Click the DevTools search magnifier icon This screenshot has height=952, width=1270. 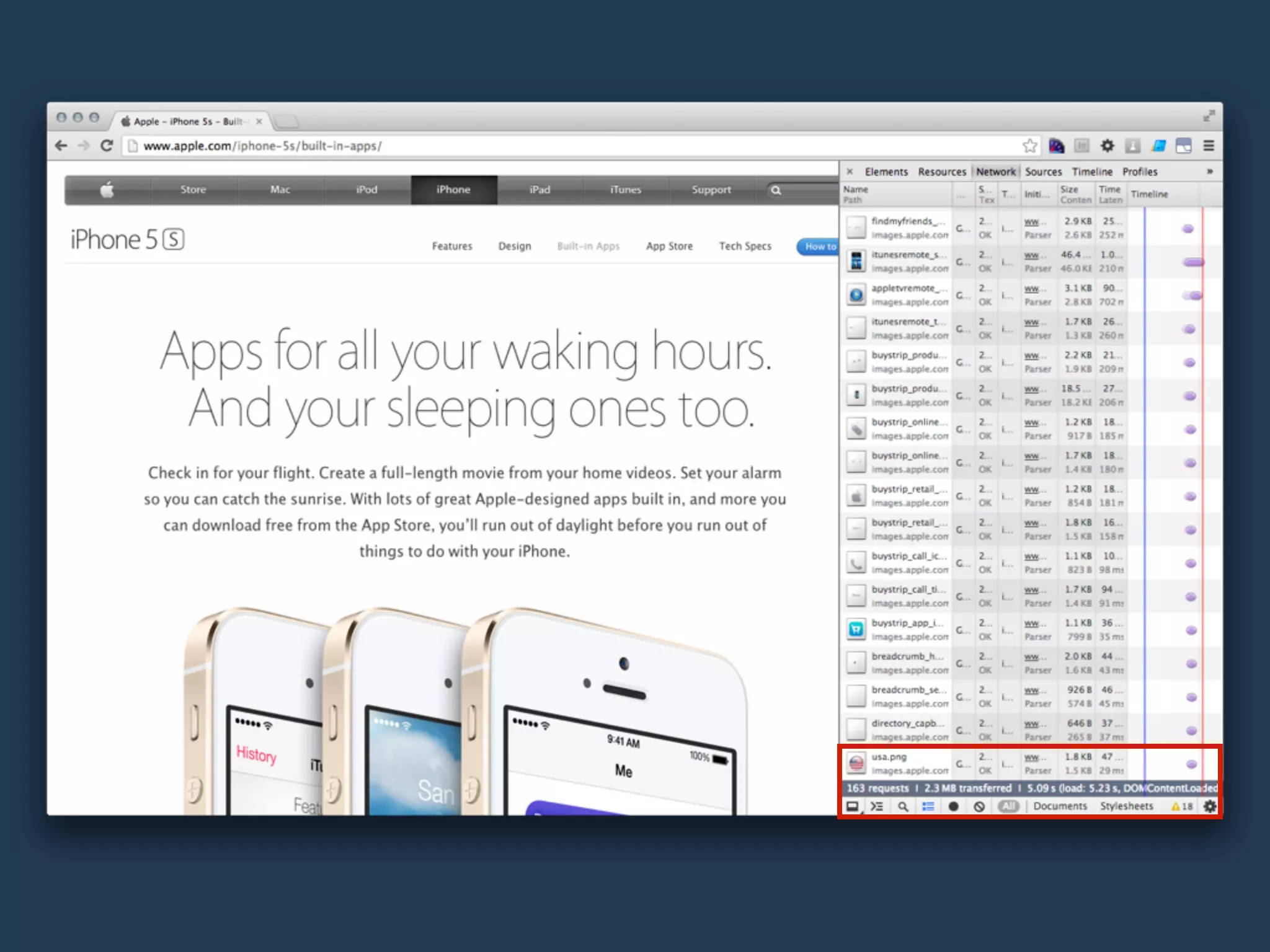[x=903, y=806]
